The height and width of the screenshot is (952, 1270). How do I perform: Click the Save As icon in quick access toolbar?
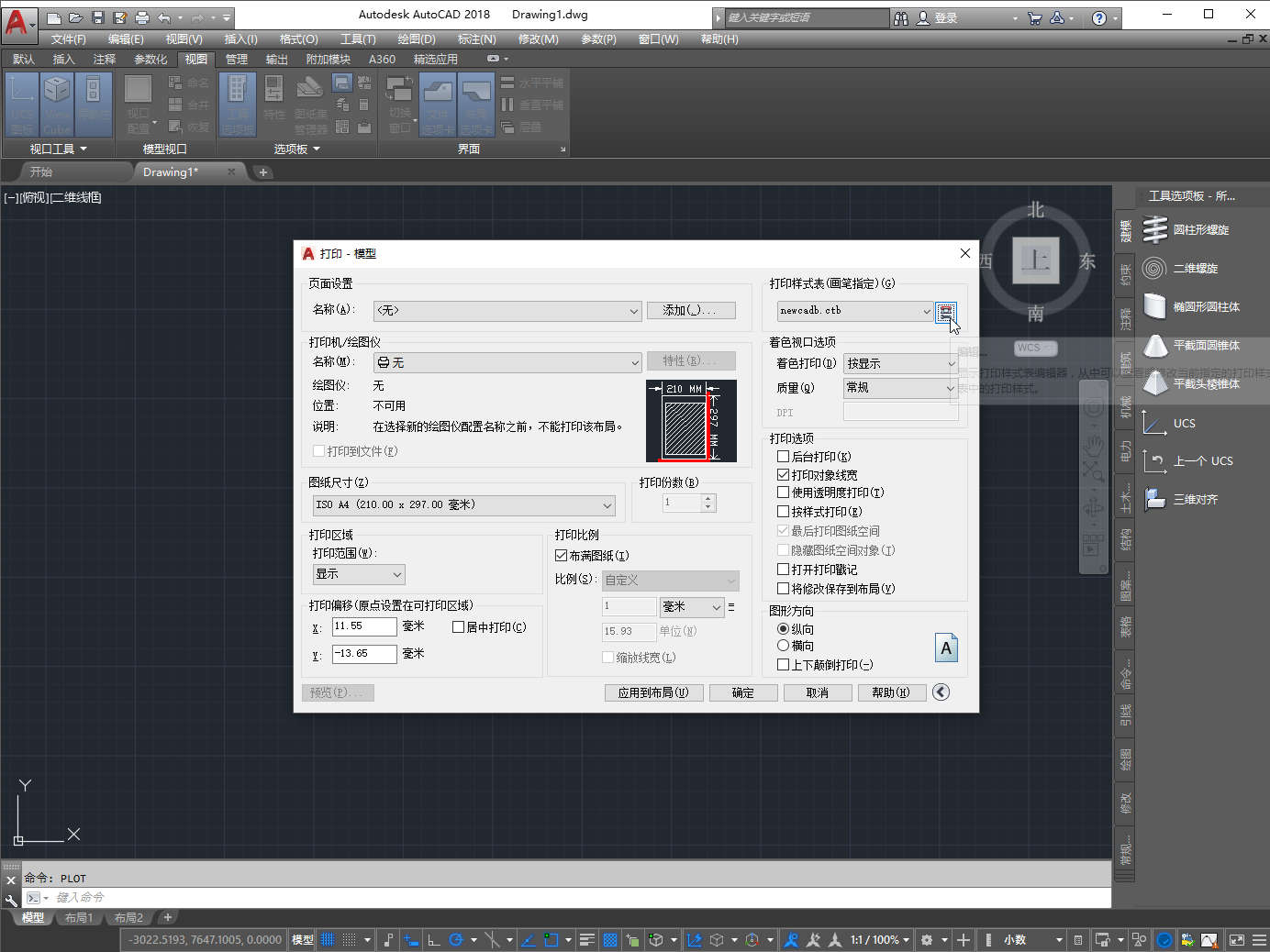120,17
